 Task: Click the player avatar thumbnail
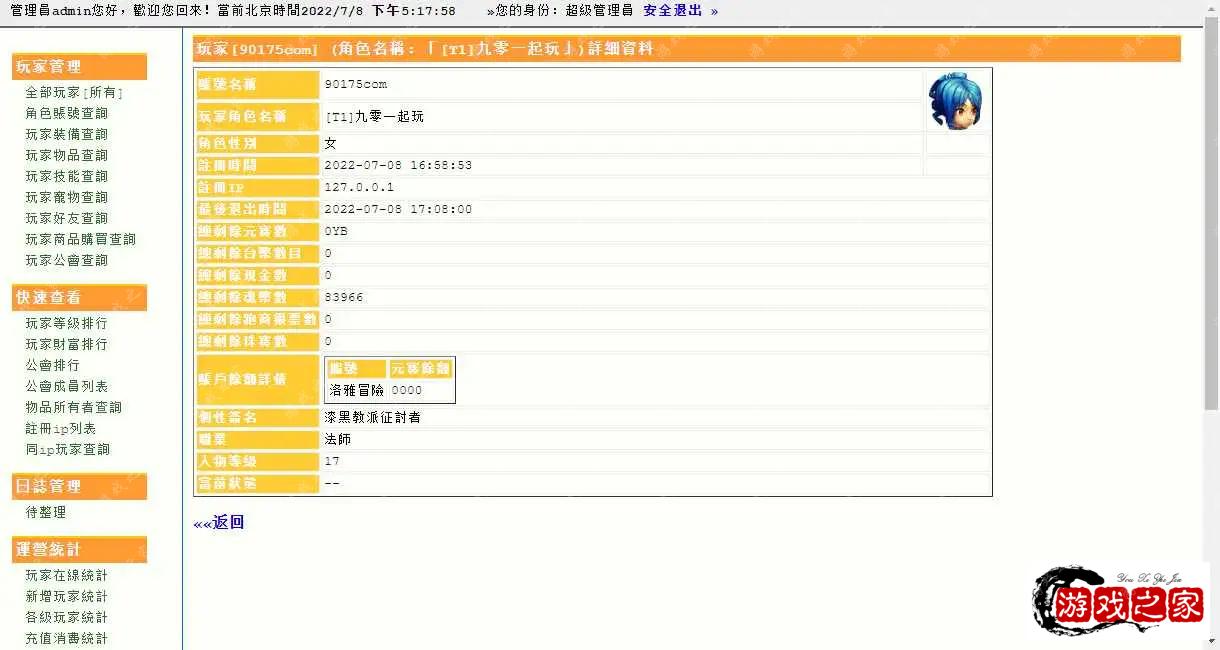955,99
